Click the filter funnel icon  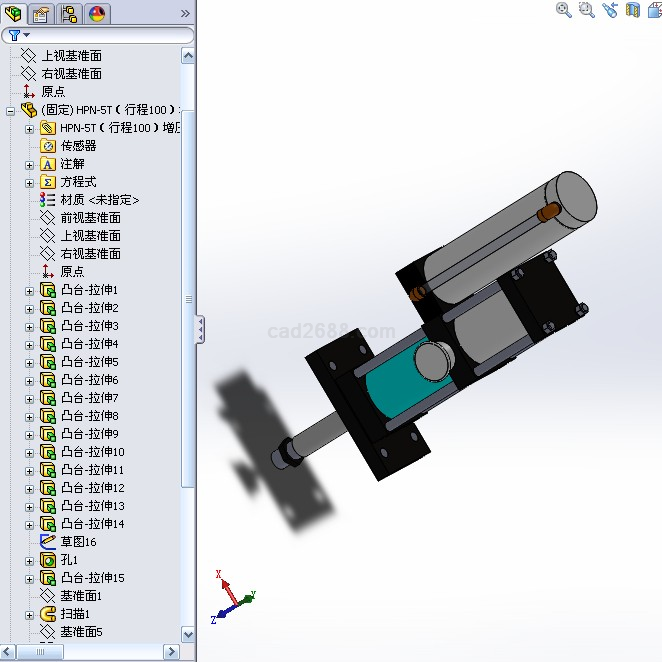click(15, 35)
